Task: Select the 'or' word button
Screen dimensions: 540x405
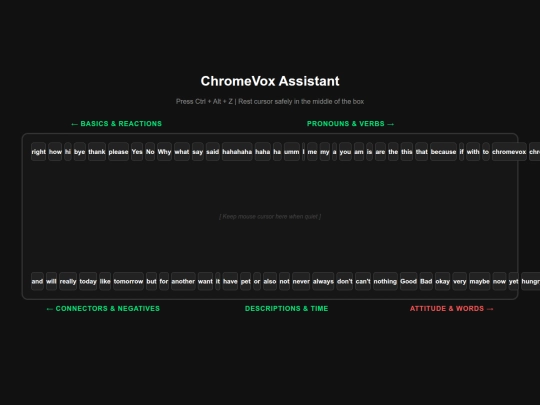Action: 257,281
